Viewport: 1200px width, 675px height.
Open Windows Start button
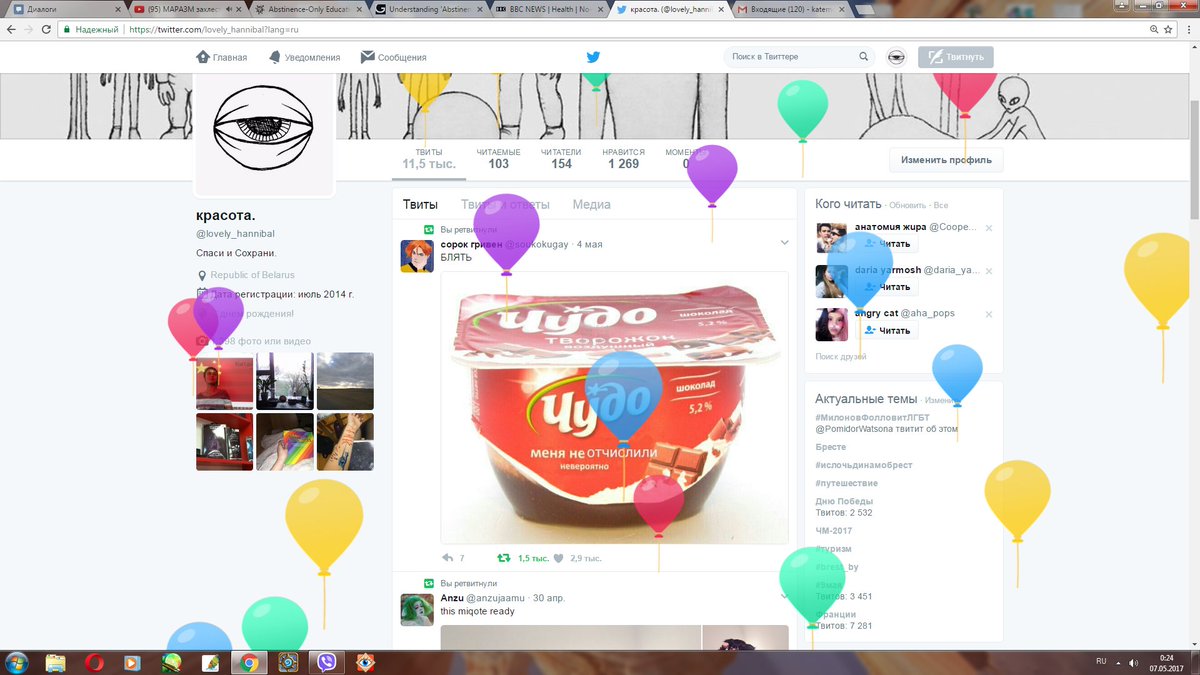[x=17, y=661]
